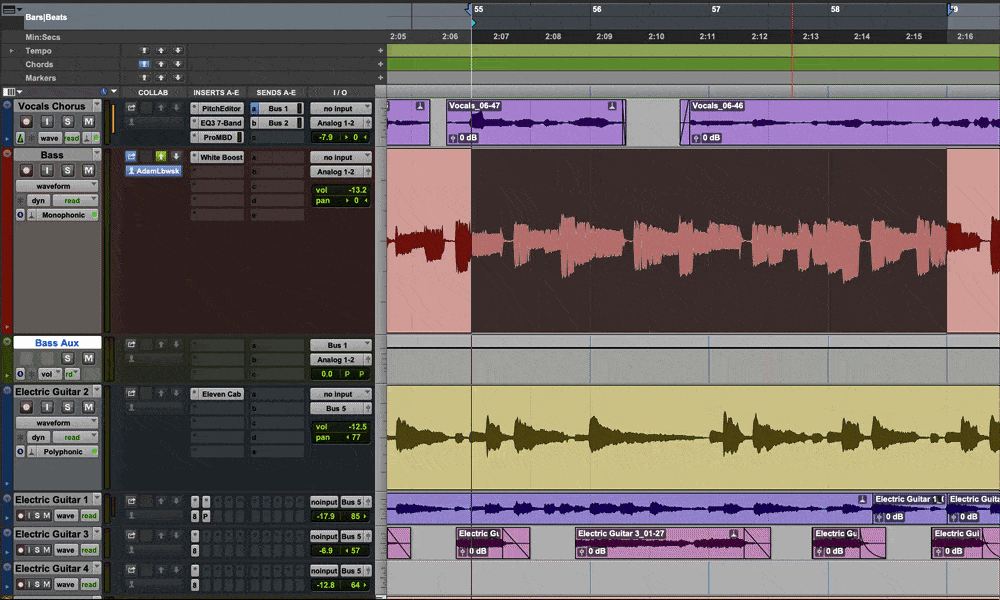Screen dimensions: 1000x600
Task: Click the green upload arrow on Bass track
Action: tap(160, 157)
